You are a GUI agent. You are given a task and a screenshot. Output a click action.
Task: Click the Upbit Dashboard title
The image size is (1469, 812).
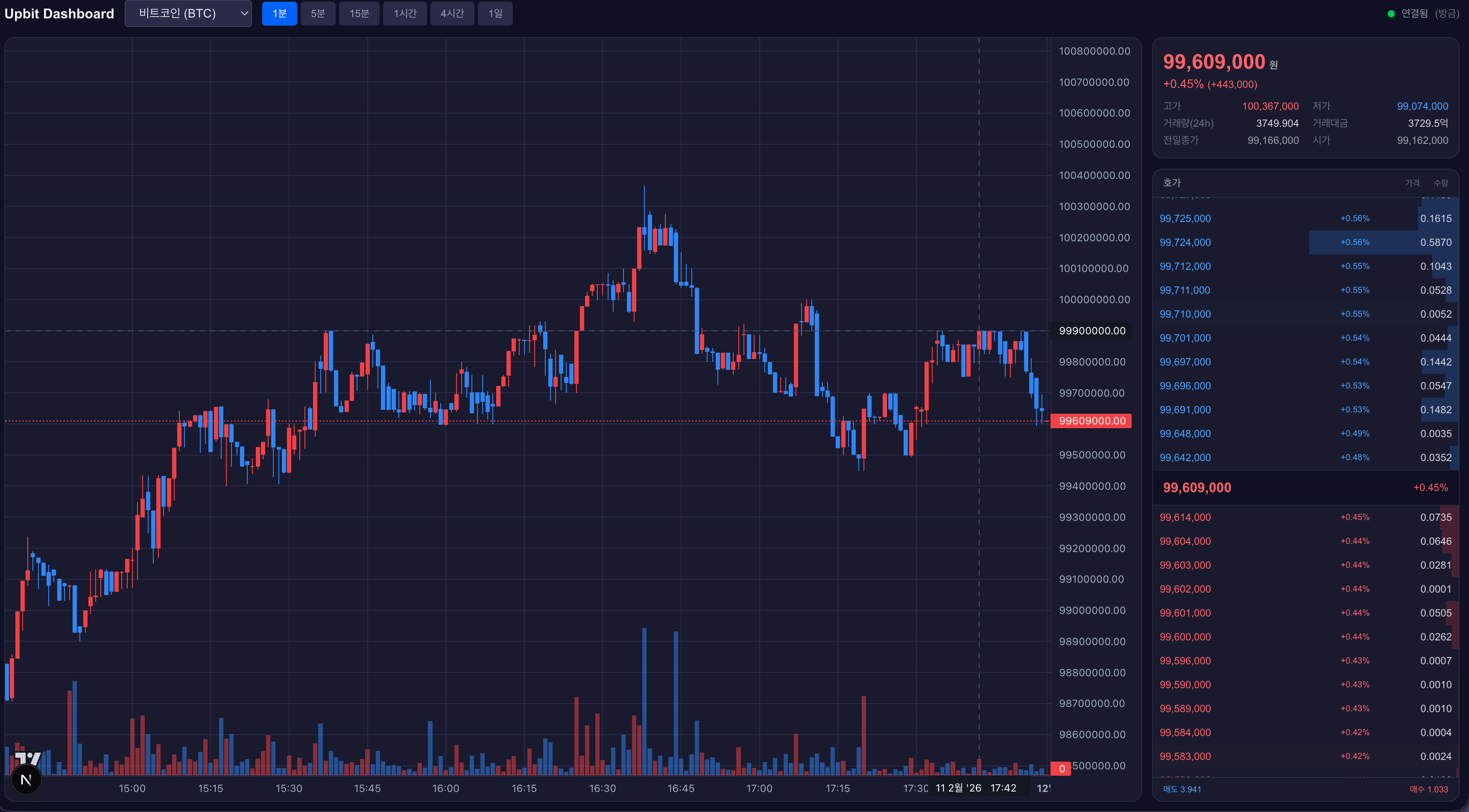59,14
